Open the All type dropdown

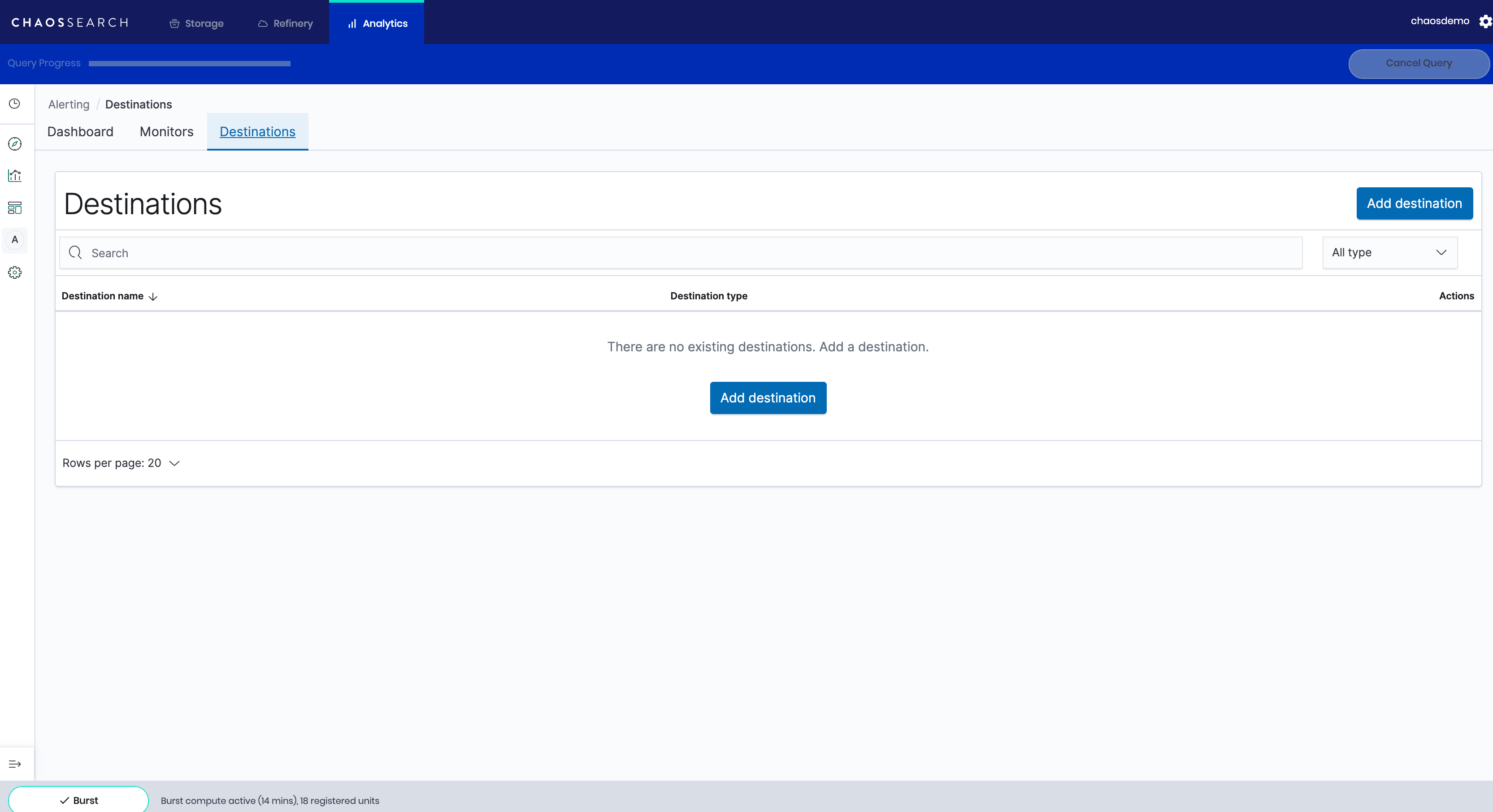(x=1389, y=253)
